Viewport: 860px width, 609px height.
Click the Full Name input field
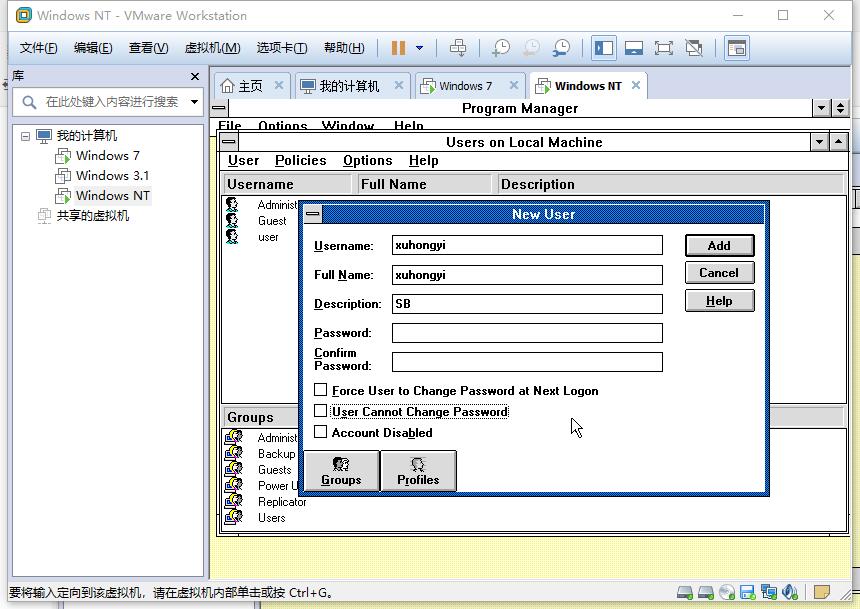[527, 275]
